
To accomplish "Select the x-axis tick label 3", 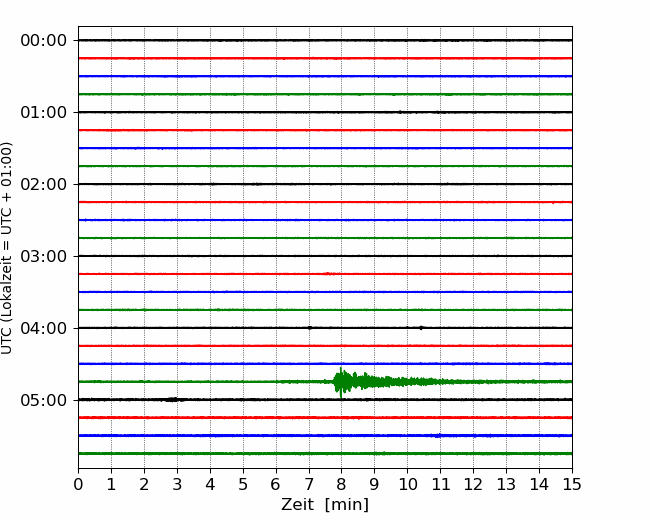I will click(177, 484).
